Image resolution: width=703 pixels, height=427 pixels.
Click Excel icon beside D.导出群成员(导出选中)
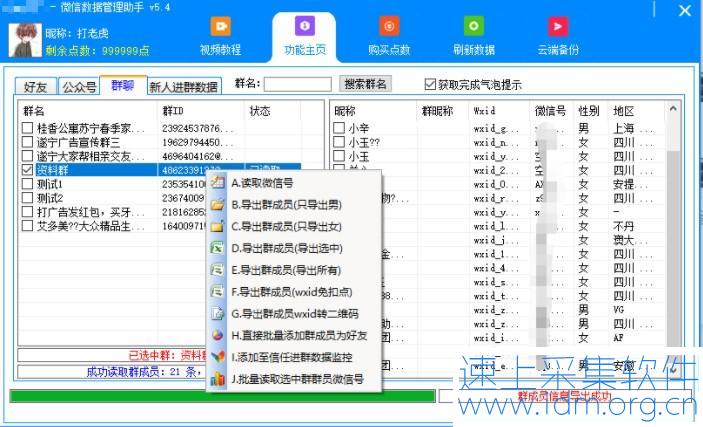(x=217, y=248)
